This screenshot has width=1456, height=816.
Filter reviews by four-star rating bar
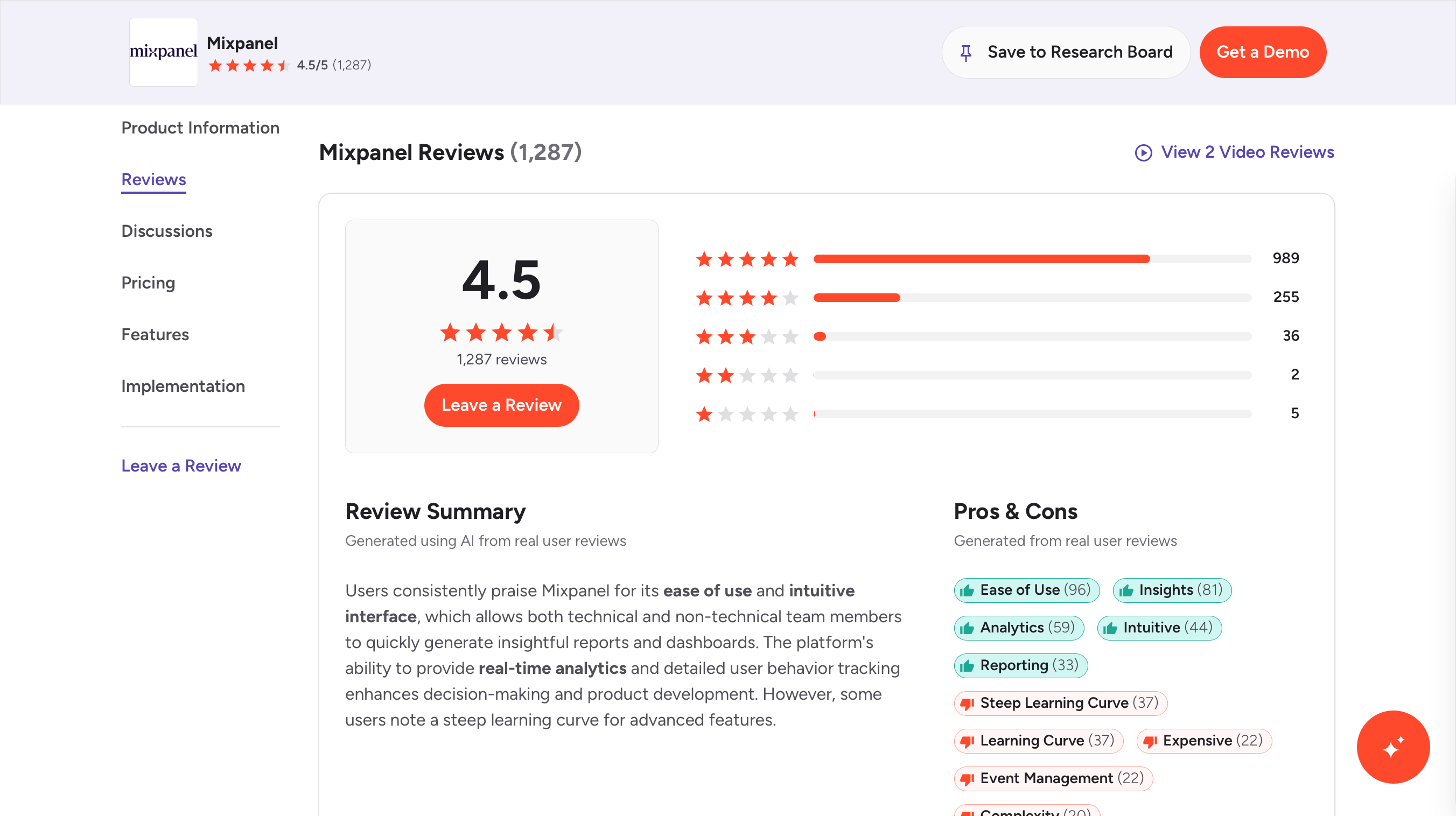tap(1032, 298)
